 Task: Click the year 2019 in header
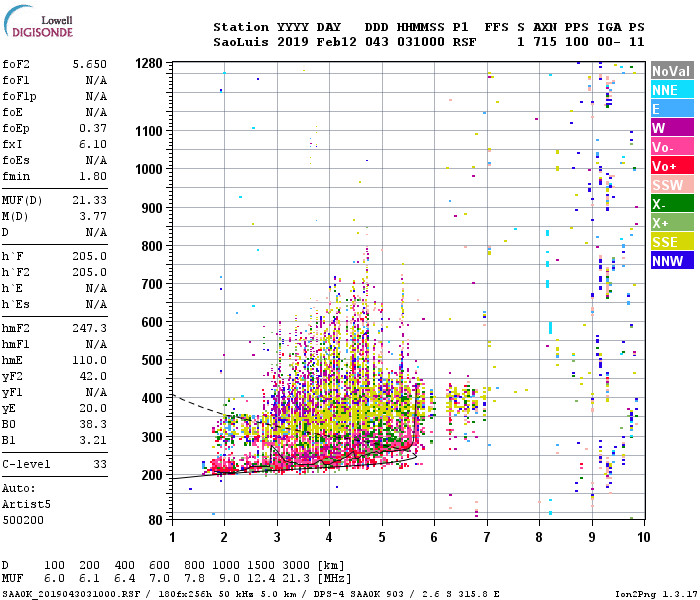[293, 42]
